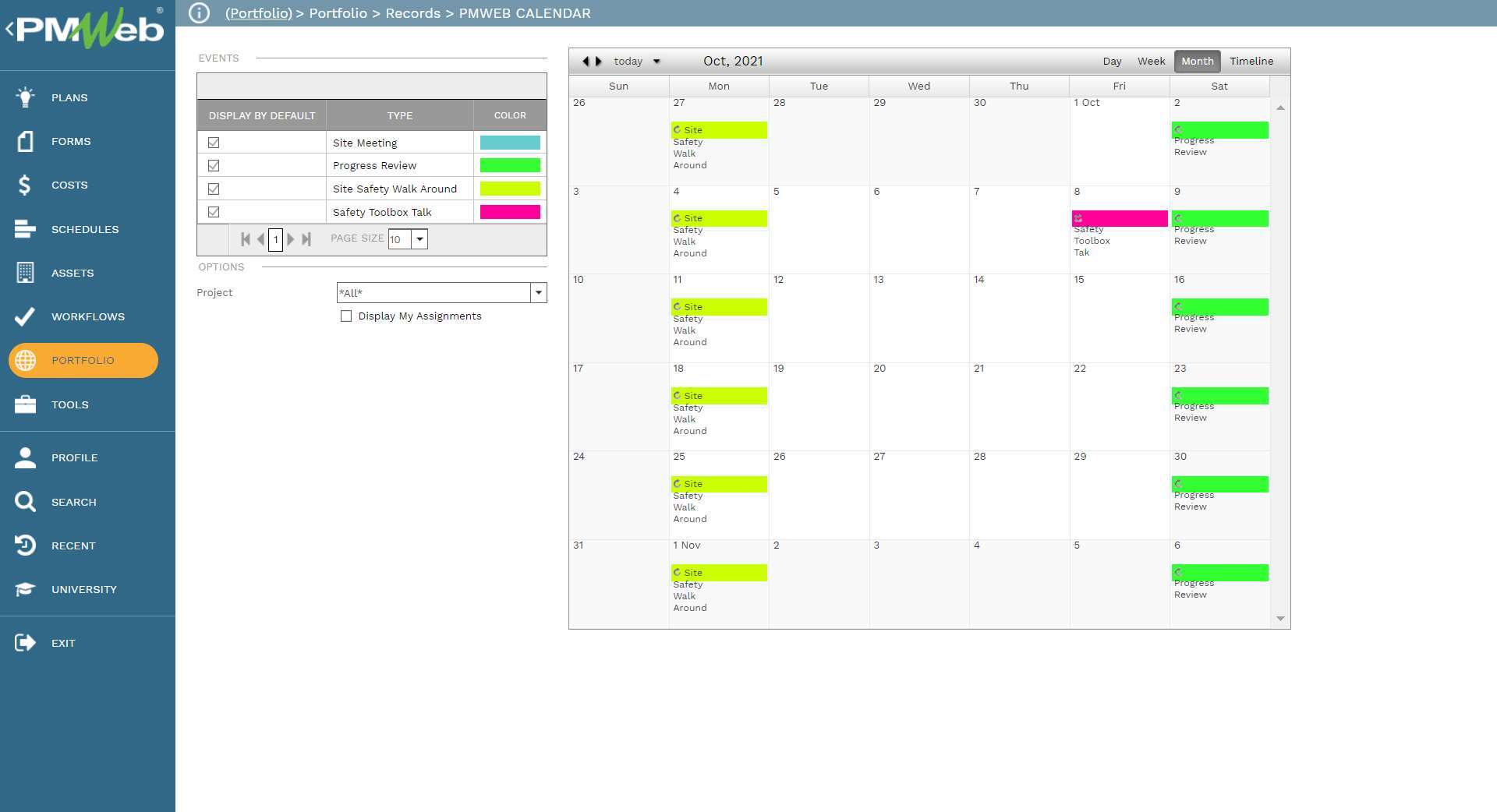Click the Search magnifier icon
Image resolution: width=1497 pixels, height=812 pixels.
pos(25,502)
